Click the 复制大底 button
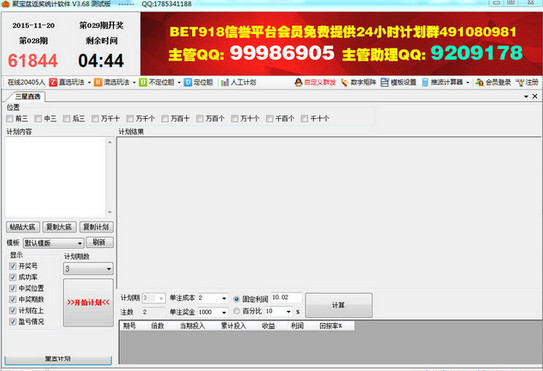The image size is (543, 371). click(x=59, y=227)
